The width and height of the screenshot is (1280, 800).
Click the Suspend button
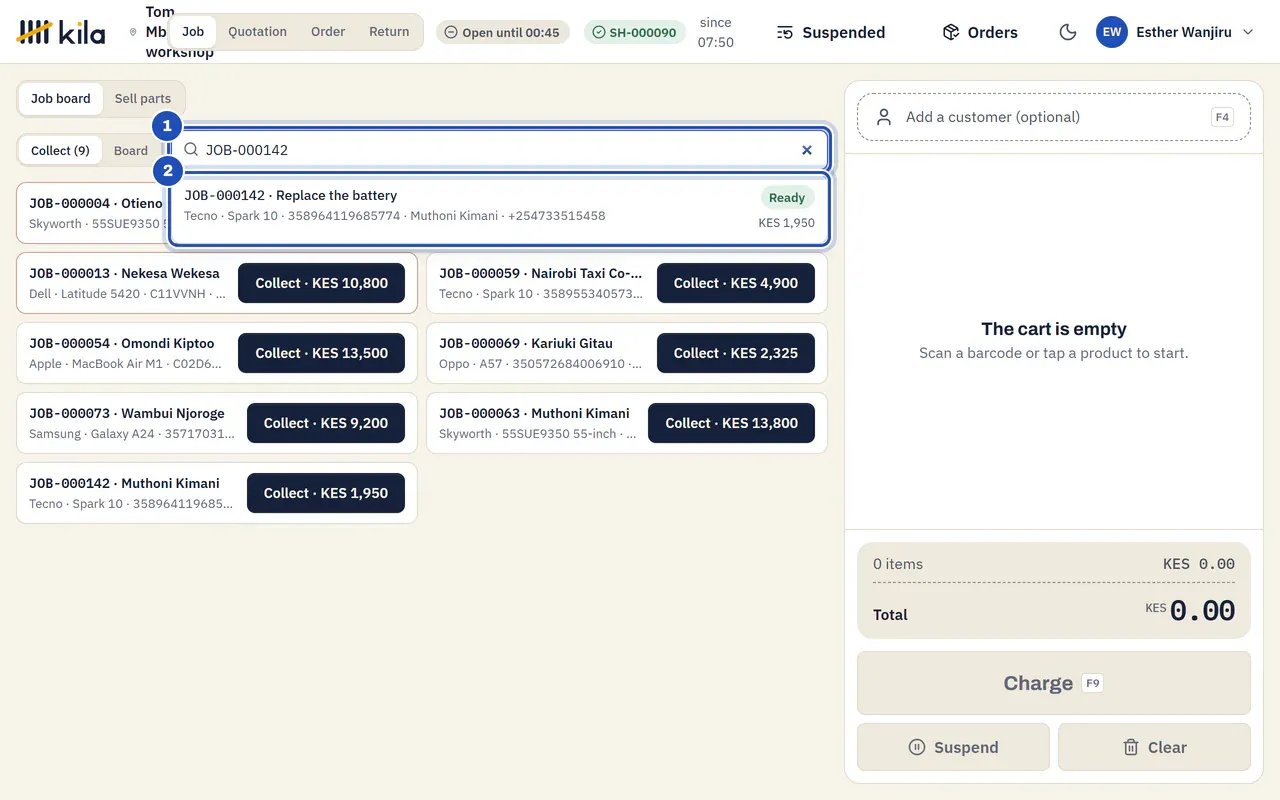click(x=953, y=747)
